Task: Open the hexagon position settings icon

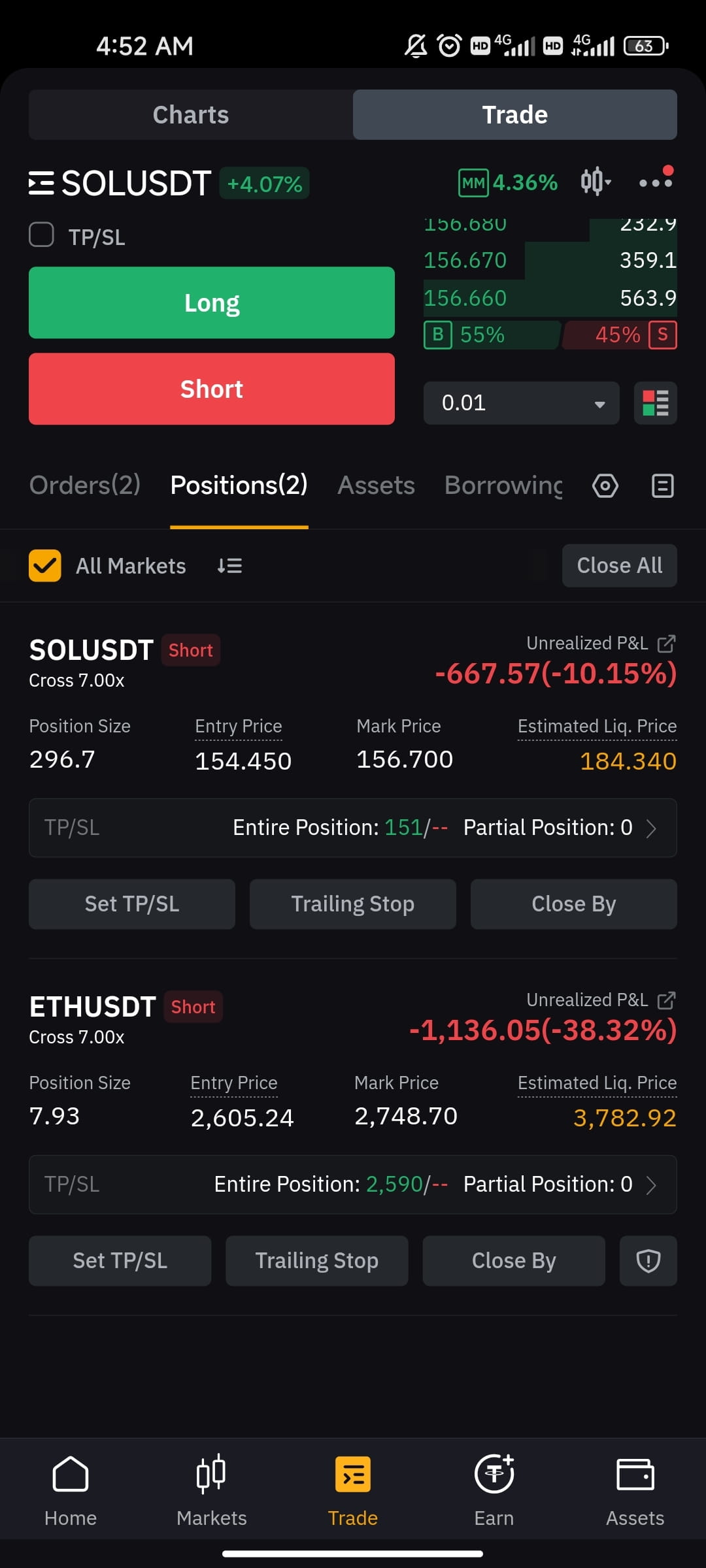Action: (x=605, y=486)
